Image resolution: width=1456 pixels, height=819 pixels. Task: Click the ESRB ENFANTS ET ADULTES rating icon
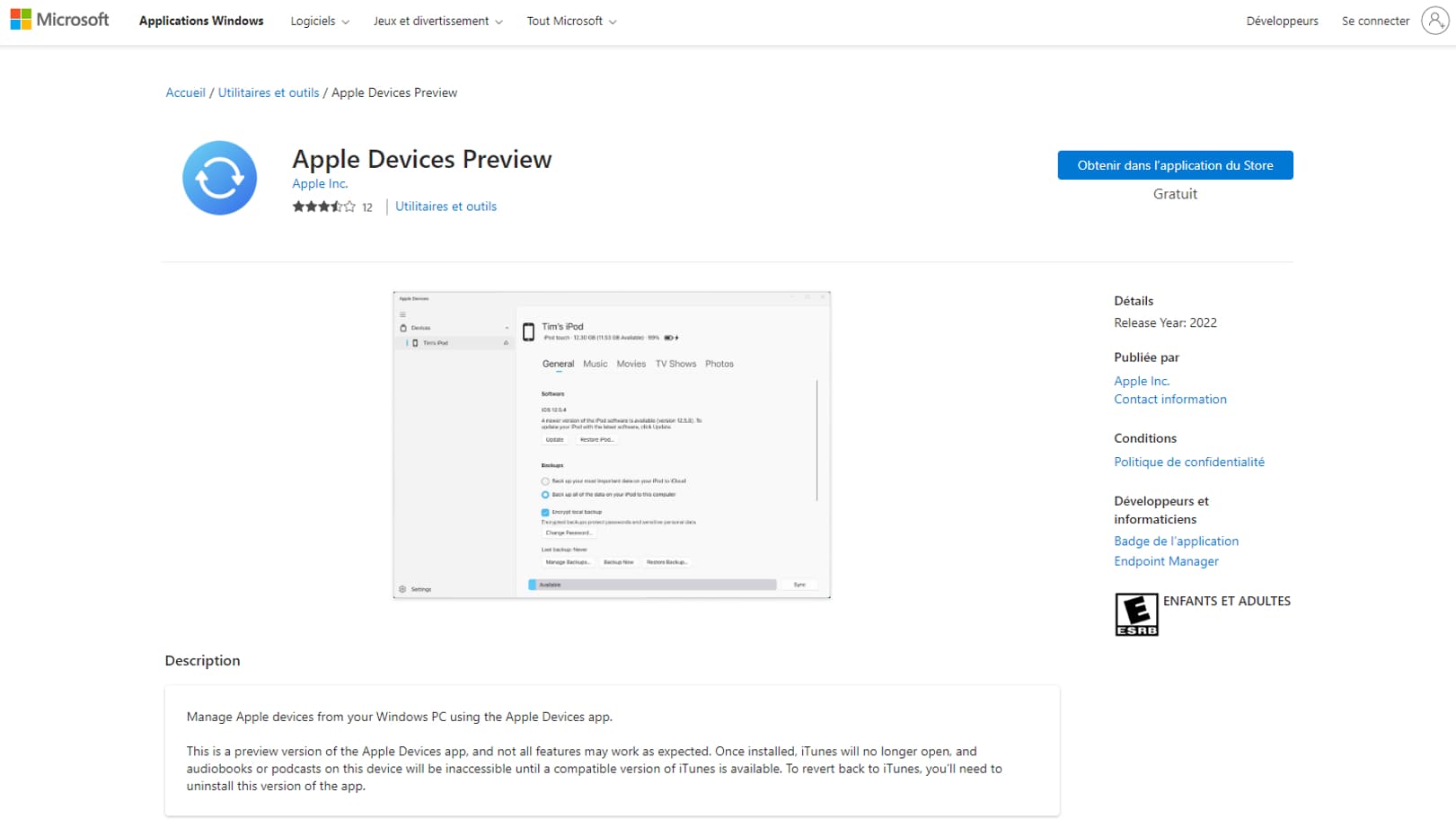coord(1136,613)
